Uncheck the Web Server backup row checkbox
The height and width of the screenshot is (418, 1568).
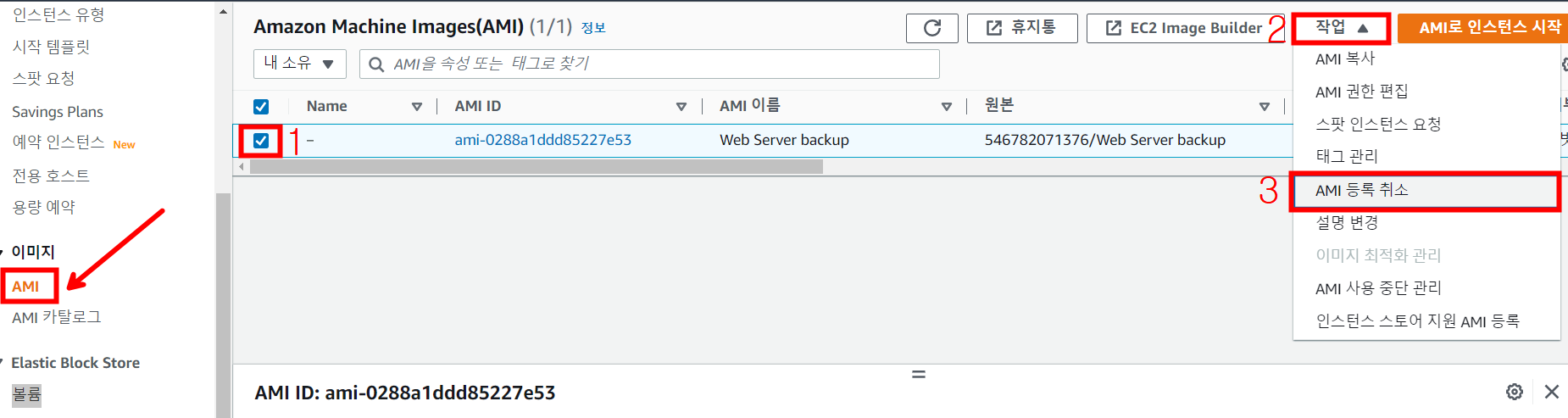(x=261, y=141)
